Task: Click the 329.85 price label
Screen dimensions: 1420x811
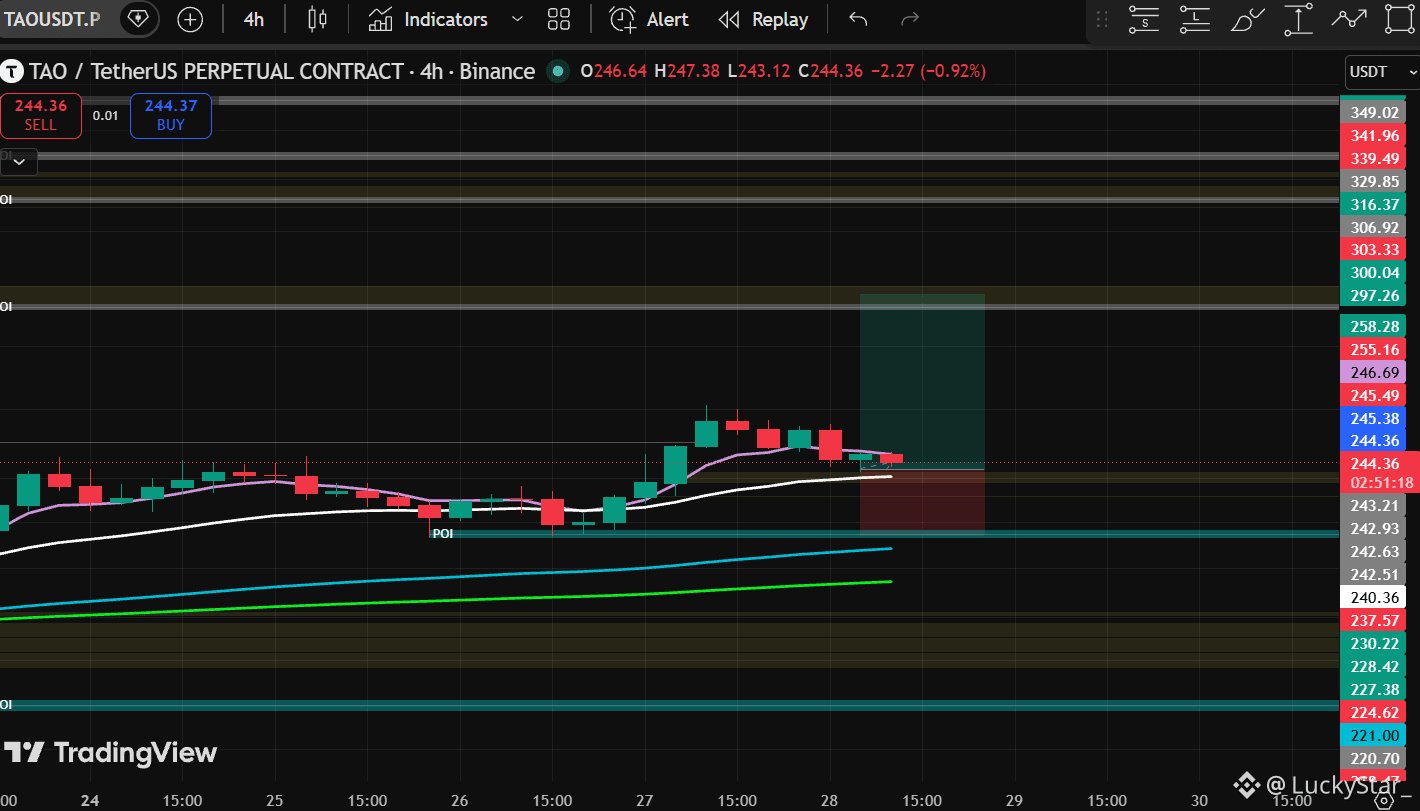Action: coord(1374,181)
